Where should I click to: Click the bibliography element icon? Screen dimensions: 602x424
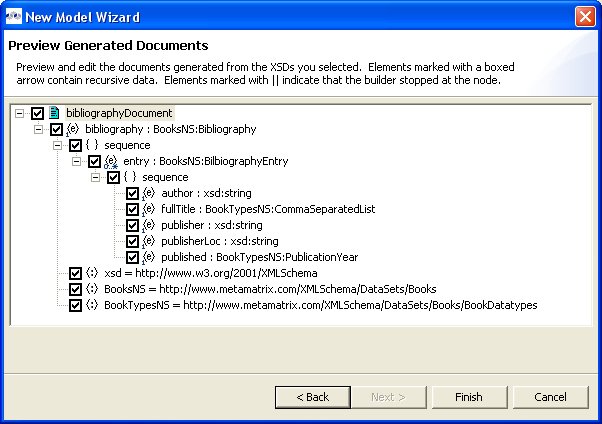72,129
